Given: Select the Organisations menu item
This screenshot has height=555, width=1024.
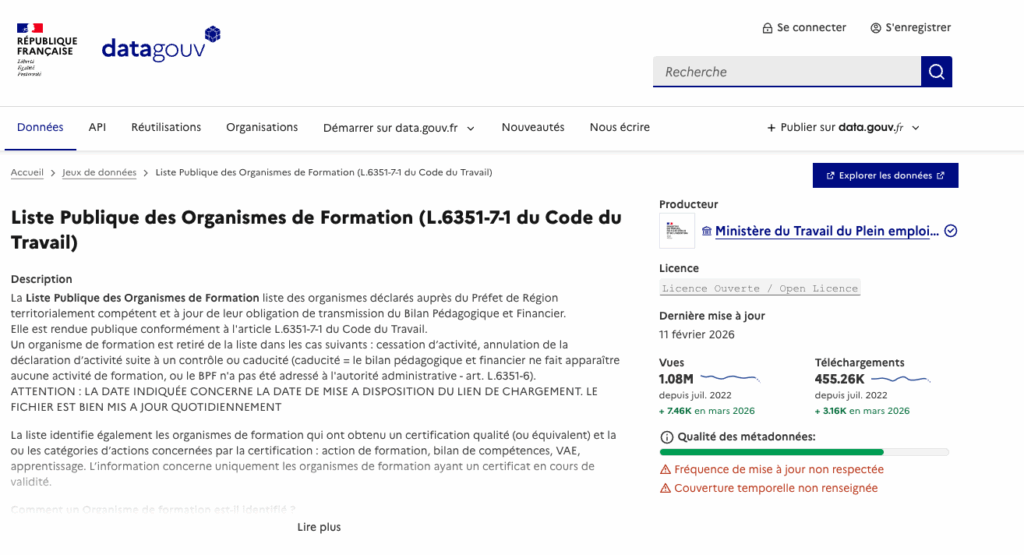Looking at the screenshot, I should click(262, 127).
